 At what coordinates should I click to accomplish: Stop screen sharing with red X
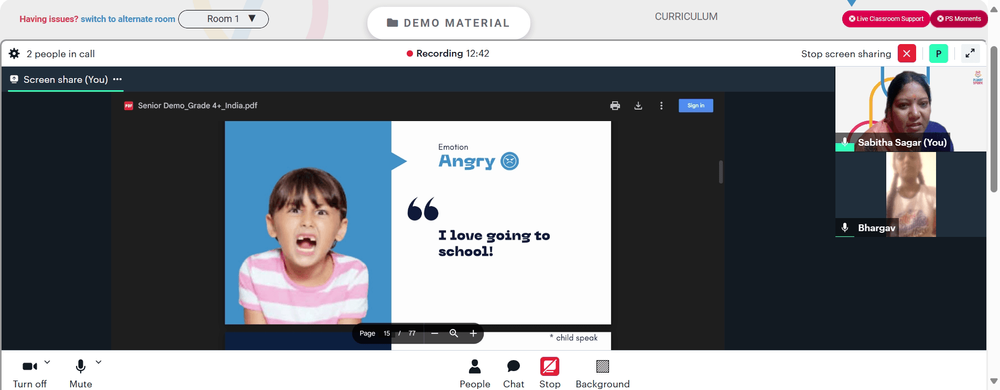tap(907, 54)
